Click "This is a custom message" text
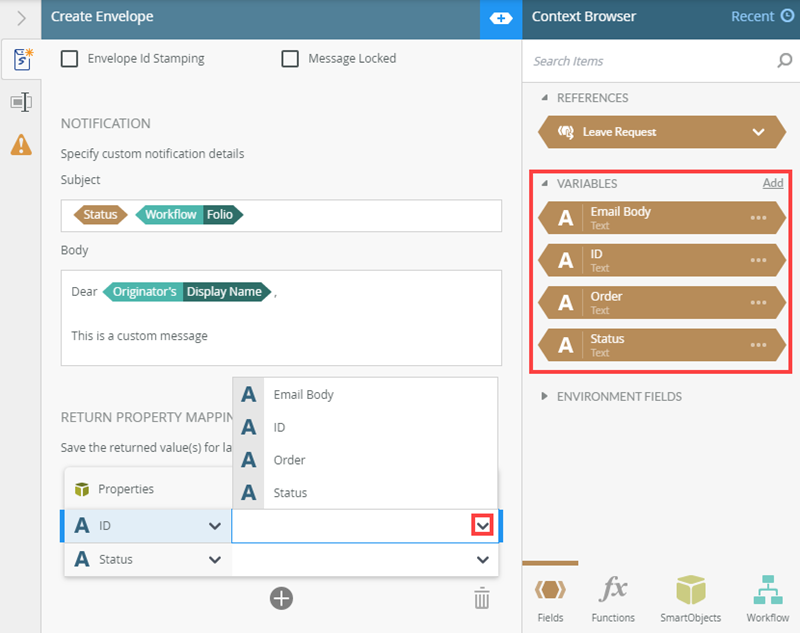The image size is (800, 633). (x=139, y=336)
